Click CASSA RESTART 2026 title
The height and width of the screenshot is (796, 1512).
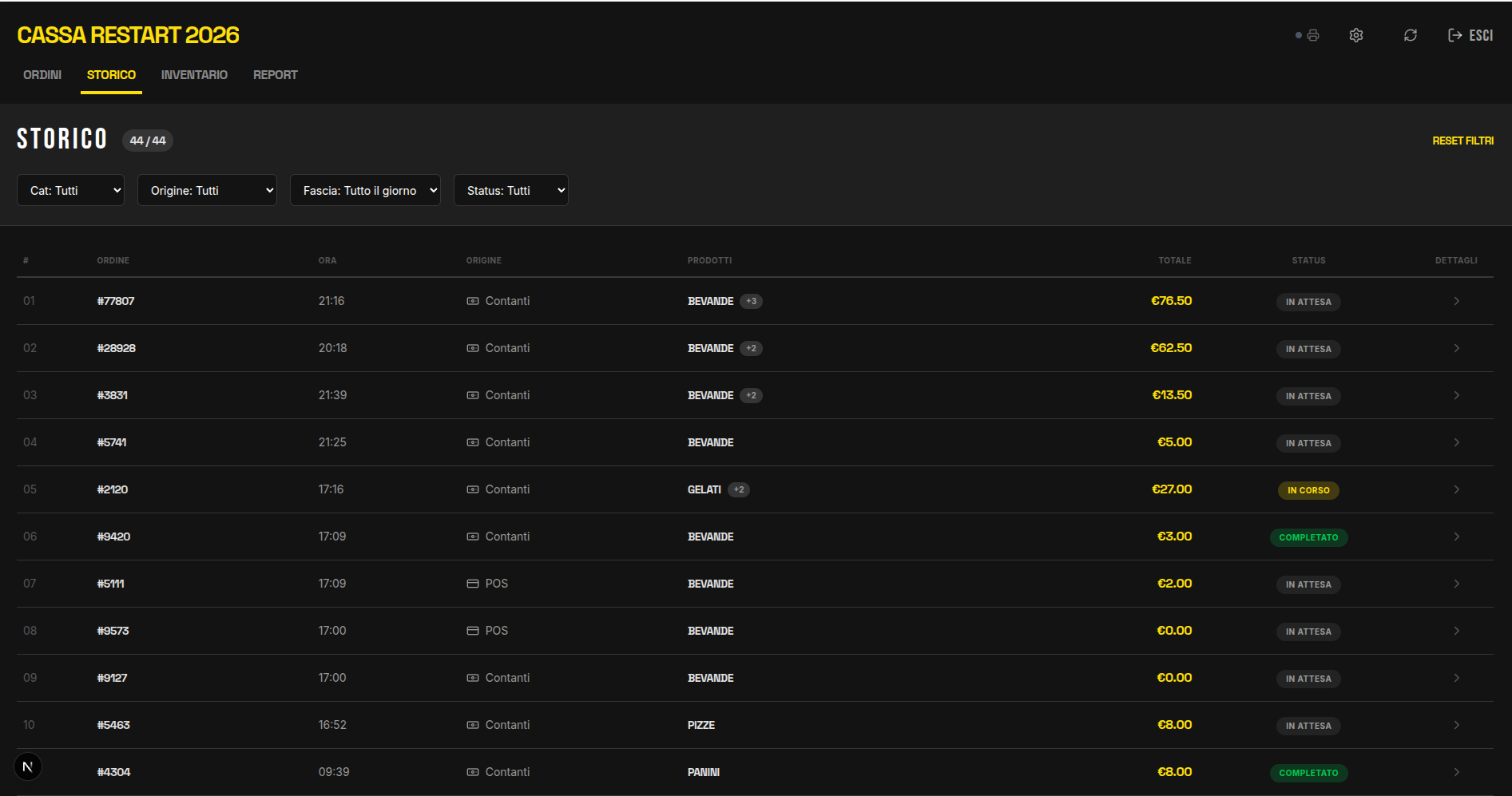(x=128, y=35)
